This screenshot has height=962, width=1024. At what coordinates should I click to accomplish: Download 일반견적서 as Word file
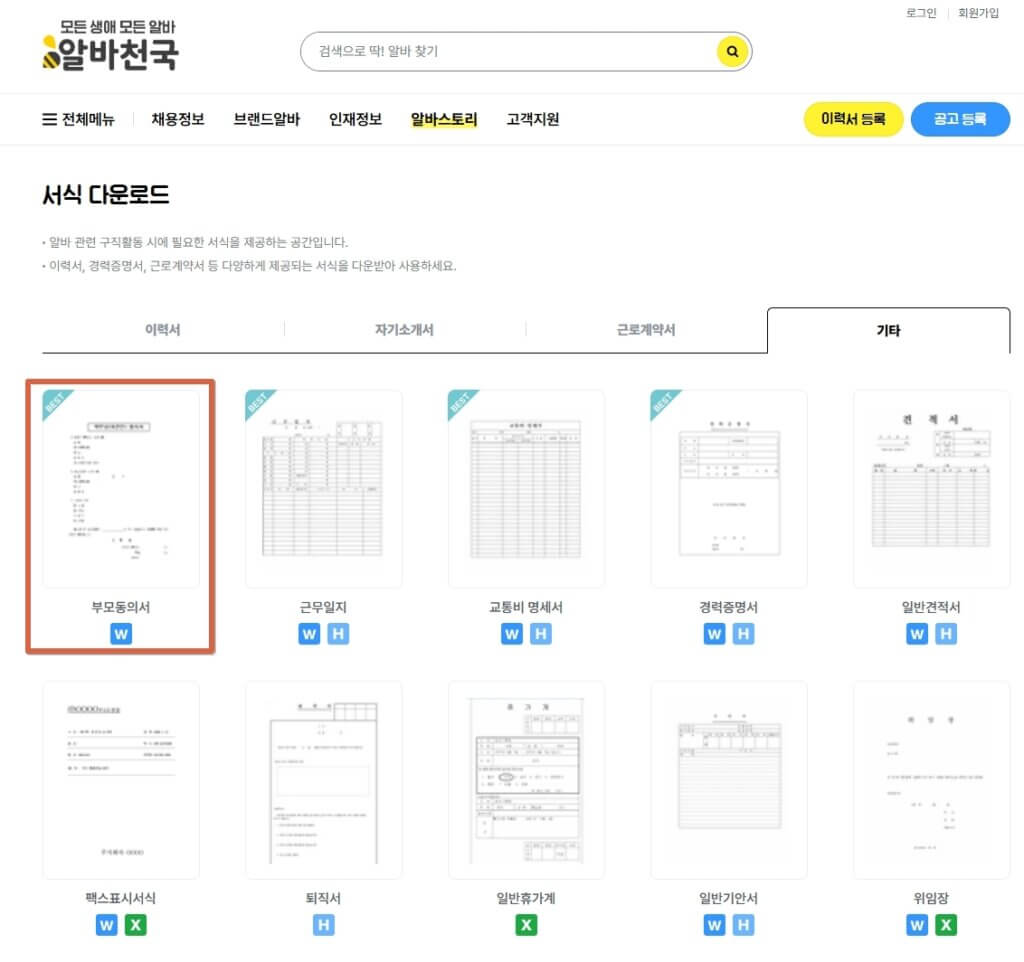pos(916,633)
